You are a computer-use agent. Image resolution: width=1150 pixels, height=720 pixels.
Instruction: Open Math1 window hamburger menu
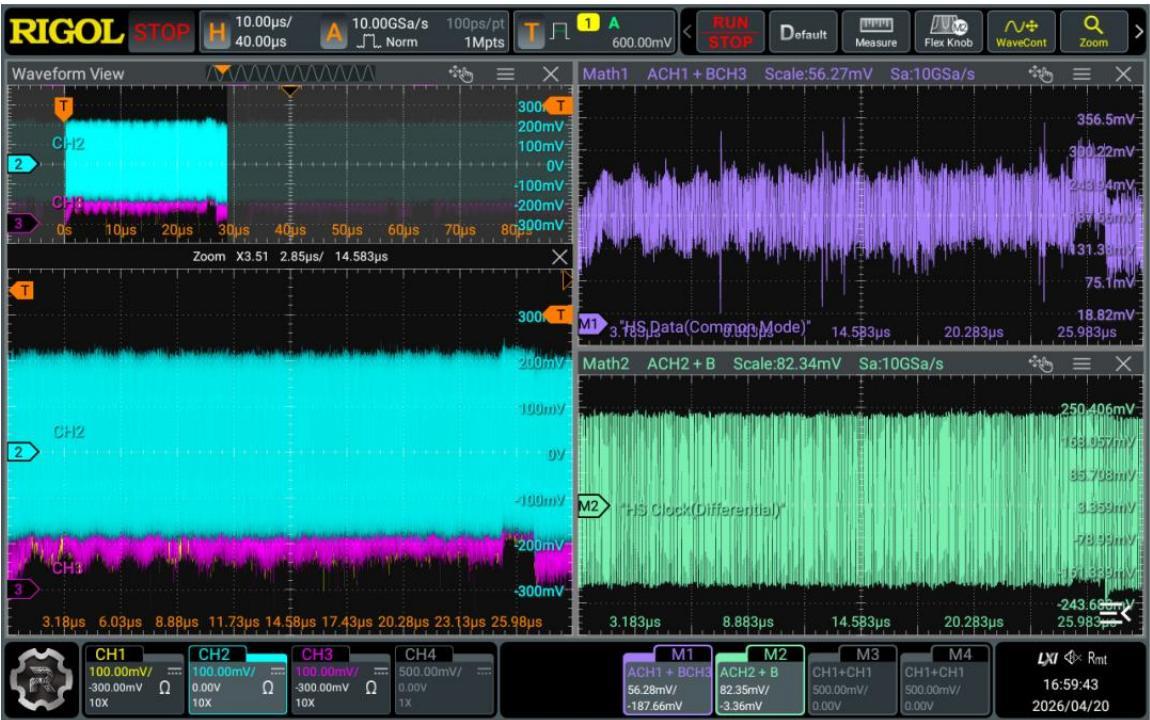coord(1082,73)
